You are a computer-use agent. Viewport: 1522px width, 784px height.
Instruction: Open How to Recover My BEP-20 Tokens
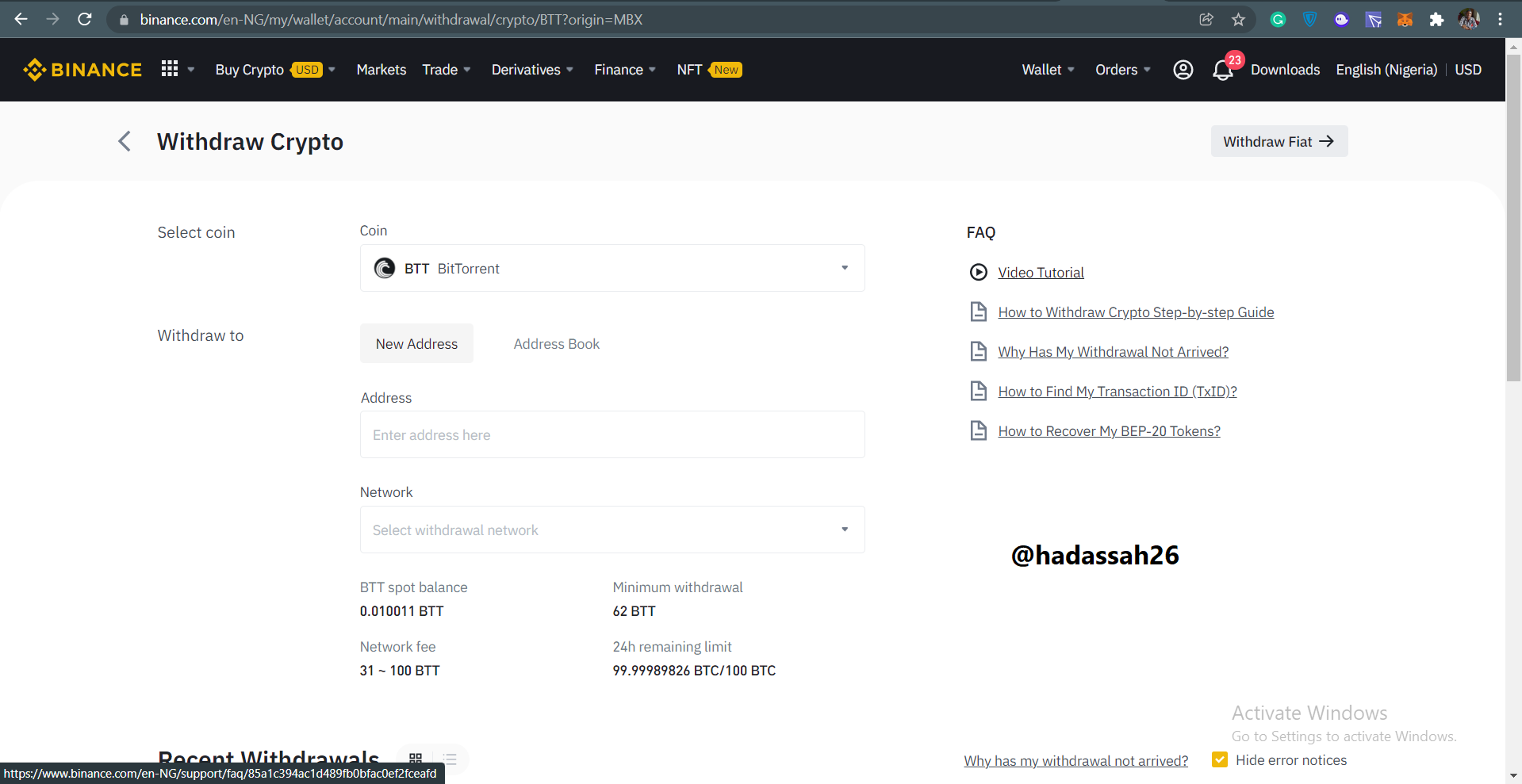pos(1109,430)
